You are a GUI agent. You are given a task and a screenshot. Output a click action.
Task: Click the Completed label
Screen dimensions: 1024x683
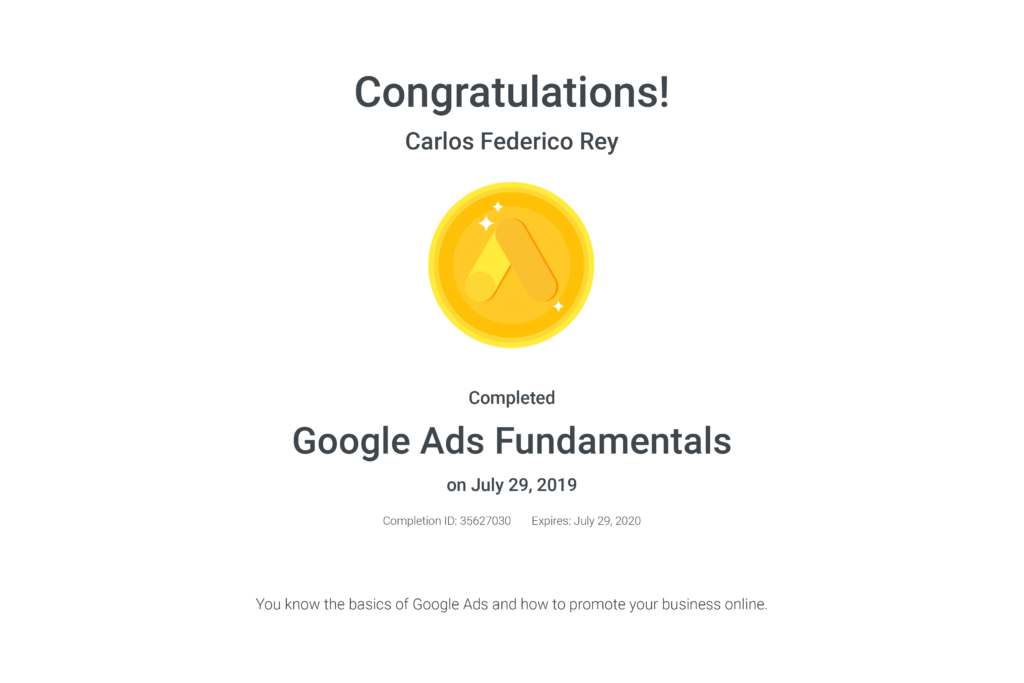coord(511,398)
